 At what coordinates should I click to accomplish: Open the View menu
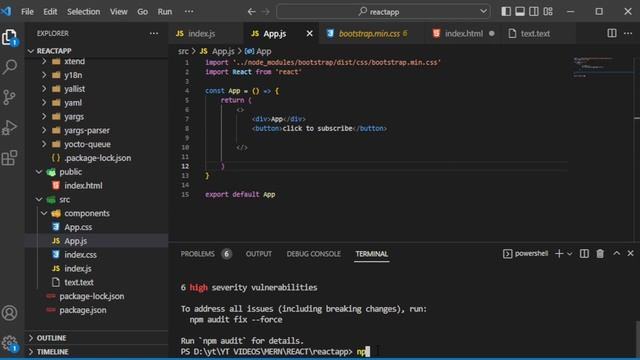pos(118,11)
